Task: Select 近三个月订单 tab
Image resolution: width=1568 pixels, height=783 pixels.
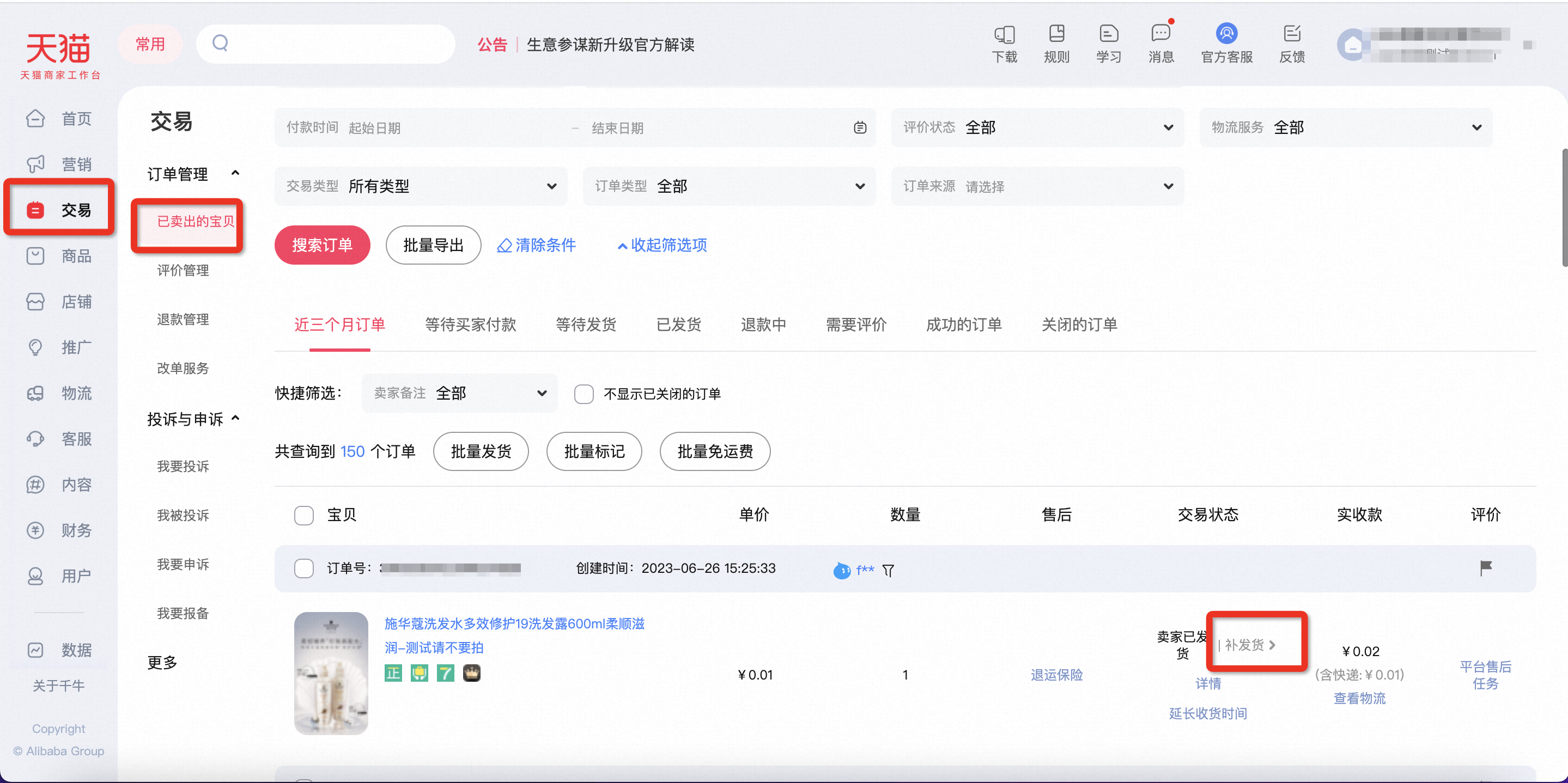Action: tap(339, 325)
